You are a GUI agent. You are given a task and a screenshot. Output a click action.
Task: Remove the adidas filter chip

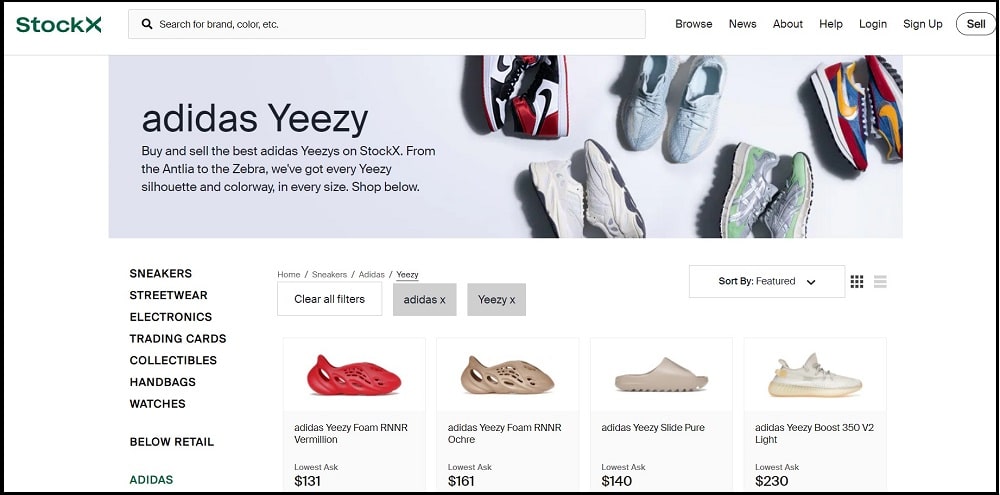[425, 299]
